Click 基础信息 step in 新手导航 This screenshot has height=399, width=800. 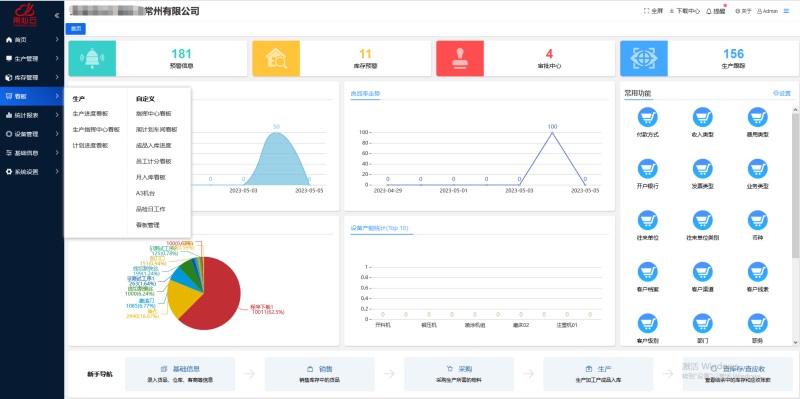180,374
